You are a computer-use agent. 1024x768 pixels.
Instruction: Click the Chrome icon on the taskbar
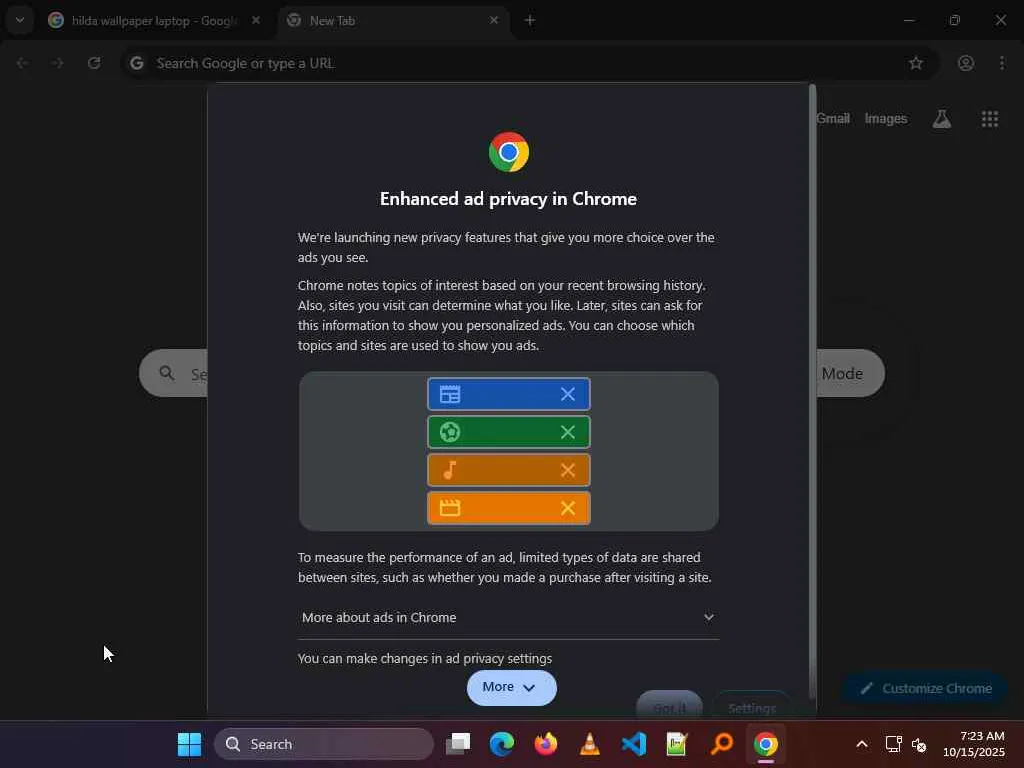765,744
